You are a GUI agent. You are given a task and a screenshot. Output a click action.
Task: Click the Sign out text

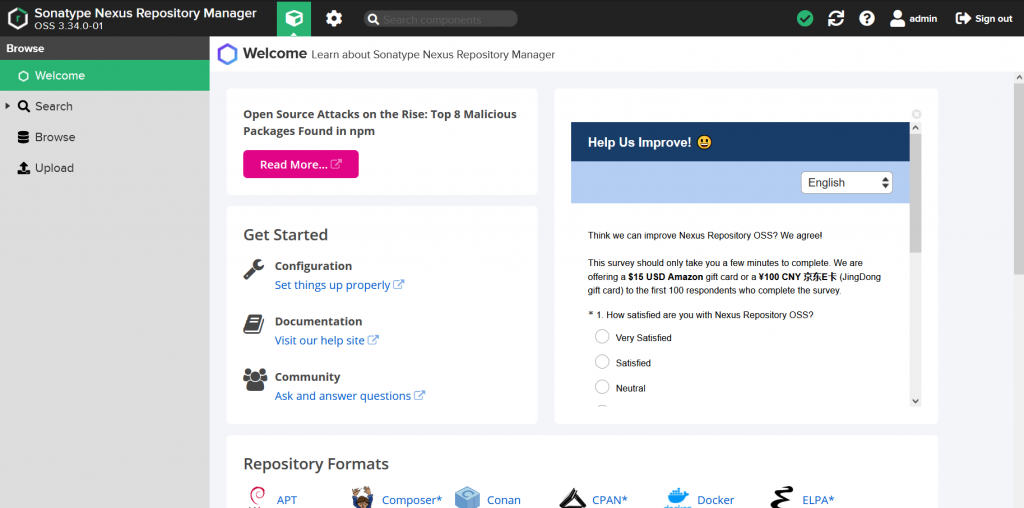pos(993,19)
